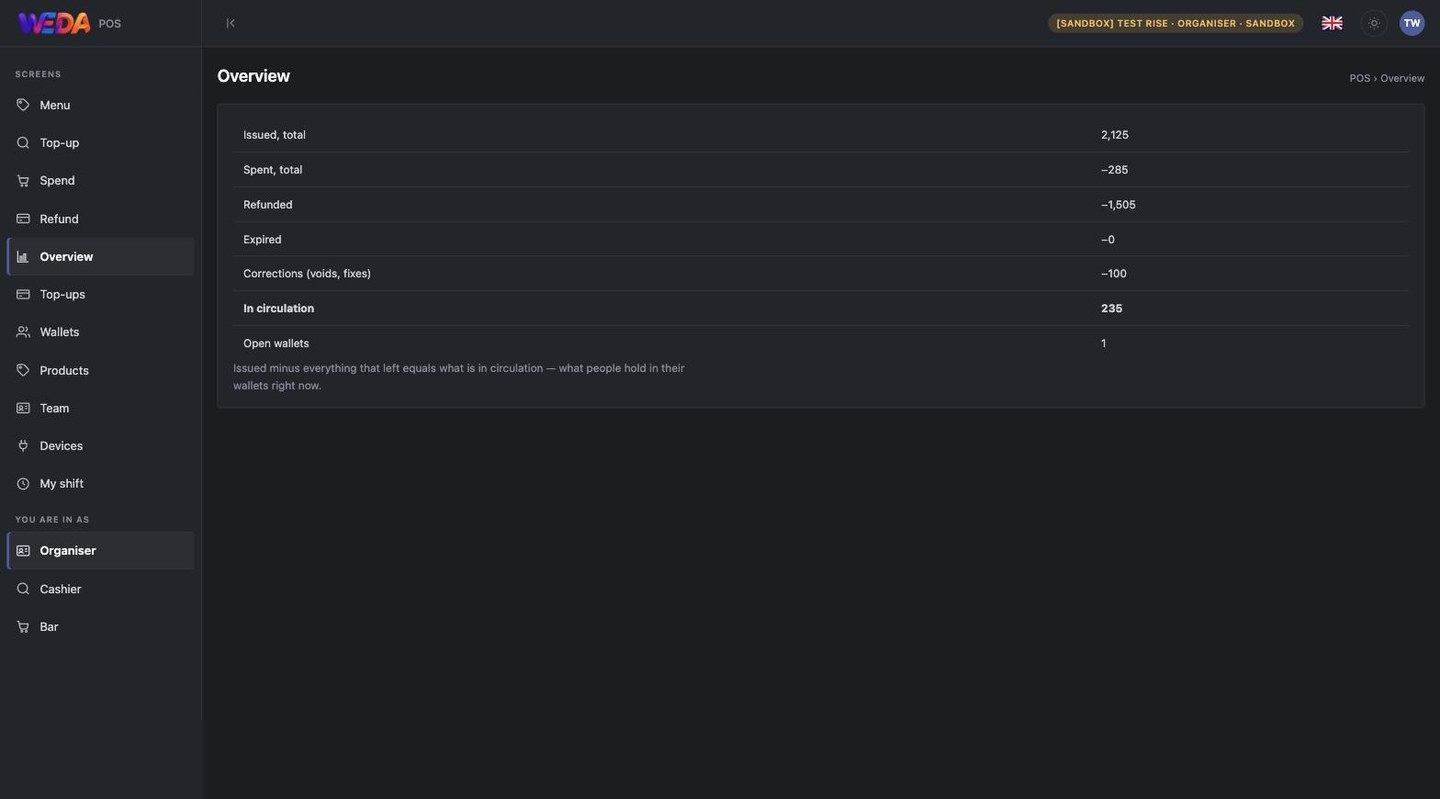Collapse the sidebar with the arrow icon
Screen dimensions: 1440x799
(230, 23)
